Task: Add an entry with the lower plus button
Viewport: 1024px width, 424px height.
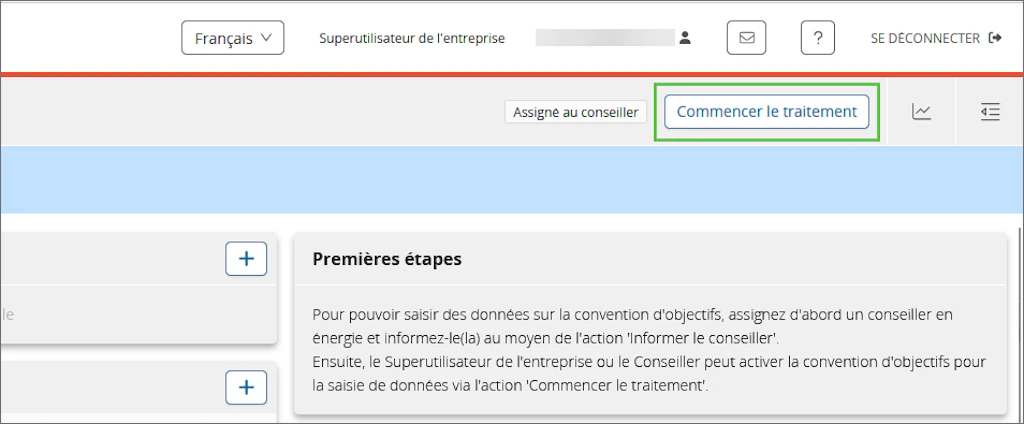Action: pyautogui.click(x=246, y=387)
